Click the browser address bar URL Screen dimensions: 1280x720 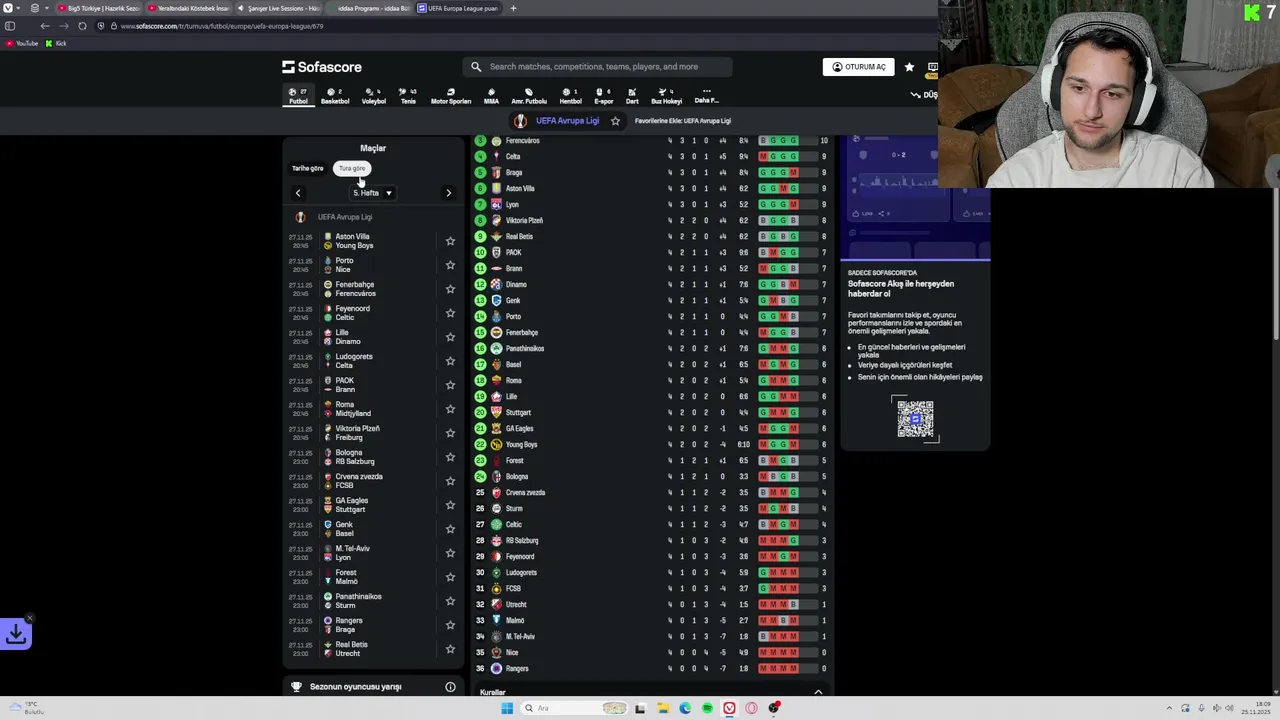point(222,26)
